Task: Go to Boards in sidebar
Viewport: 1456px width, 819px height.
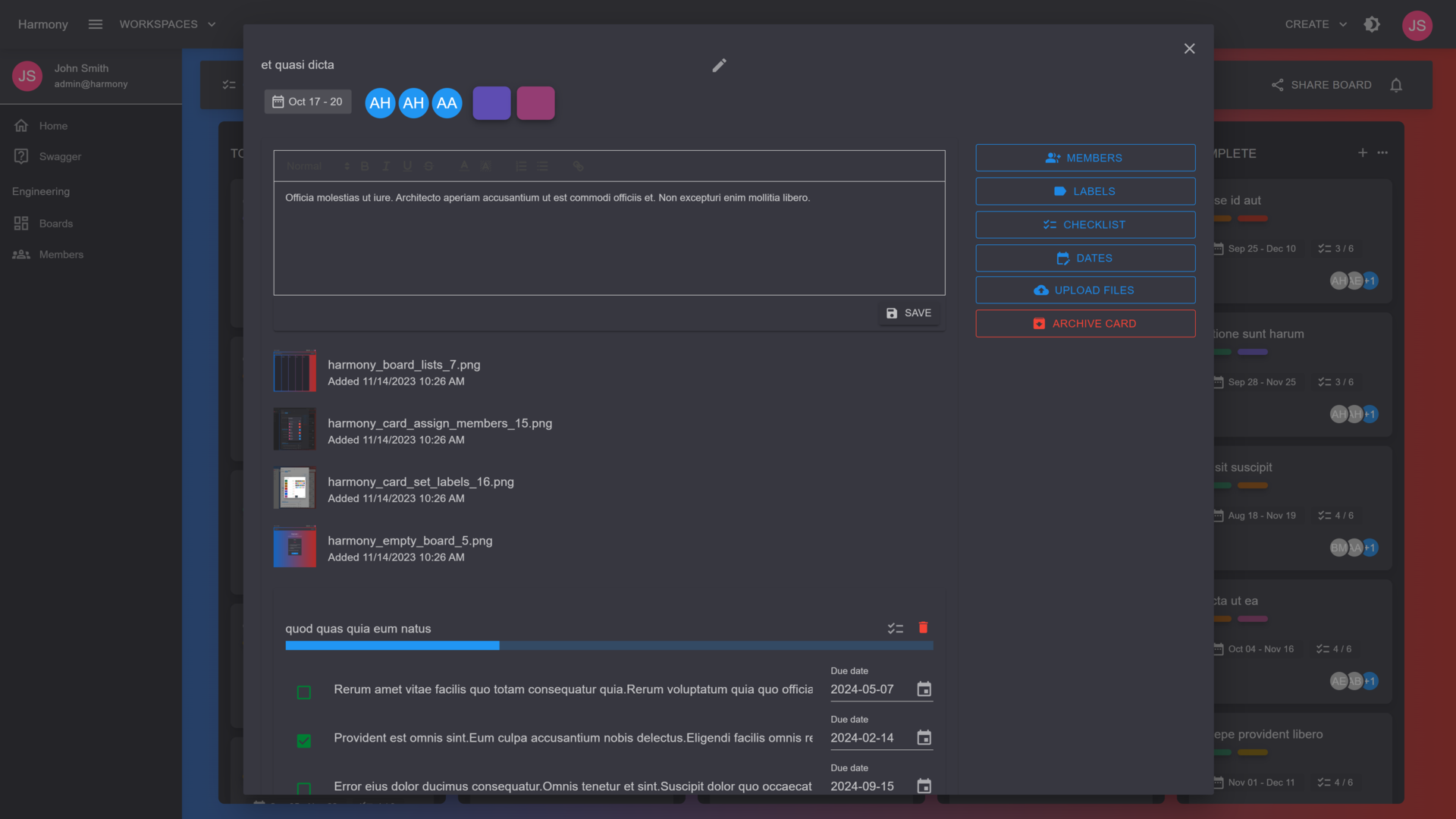Action: 56,224
